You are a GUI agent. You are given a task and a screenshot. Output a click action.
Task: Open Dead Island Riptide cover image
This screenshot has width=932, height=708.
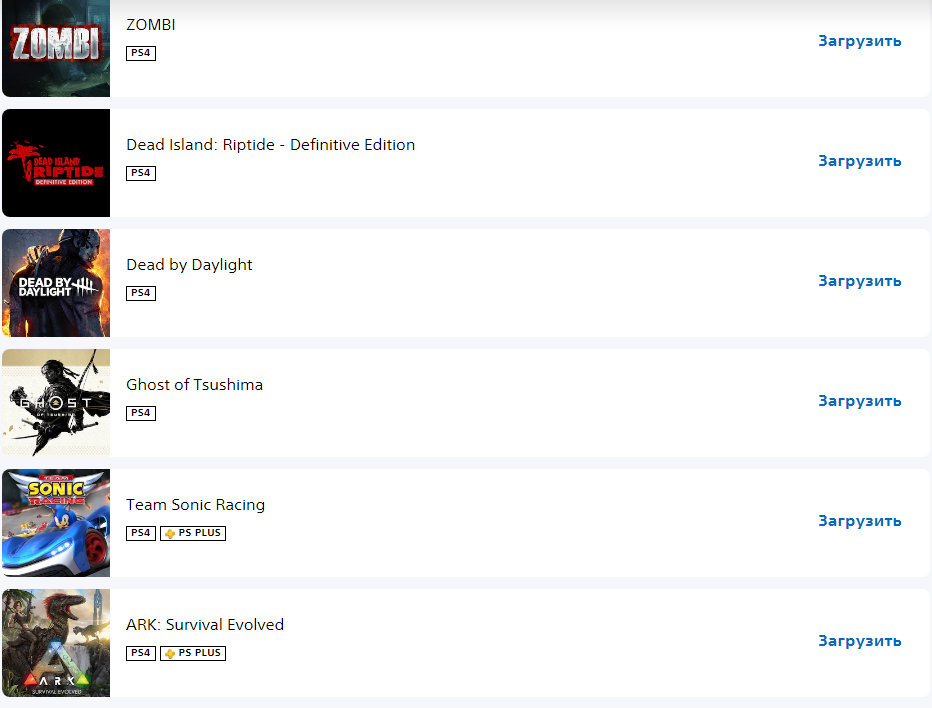[x=56, y=163]
